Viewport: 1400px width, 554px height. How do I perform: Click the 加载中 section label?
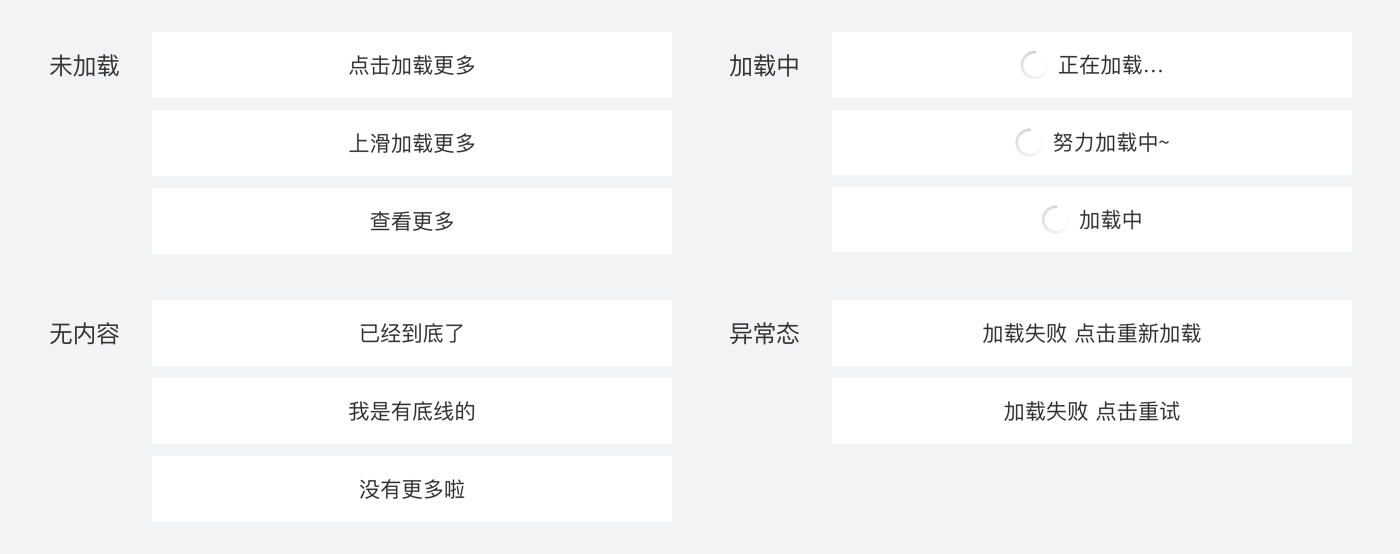pyautogui.click(x=764, y=66)
